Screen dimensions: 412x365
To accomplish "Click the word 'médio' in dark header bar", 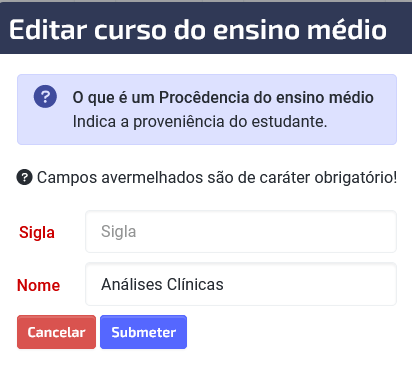I will pos(347,30).
